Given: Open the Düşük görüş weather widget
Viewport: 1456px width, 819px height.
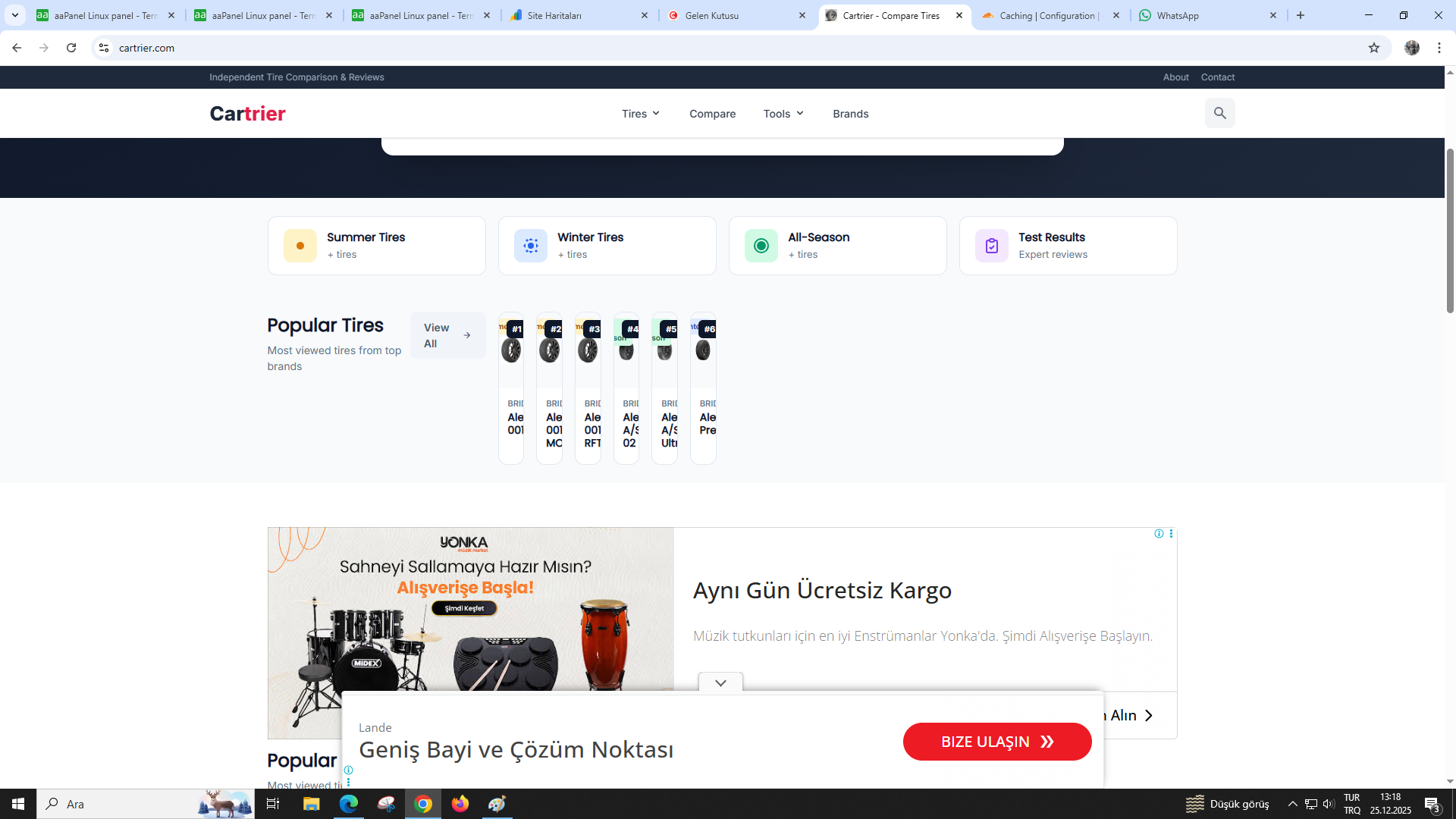Looking at the screenshot, I should point(1227,804).
